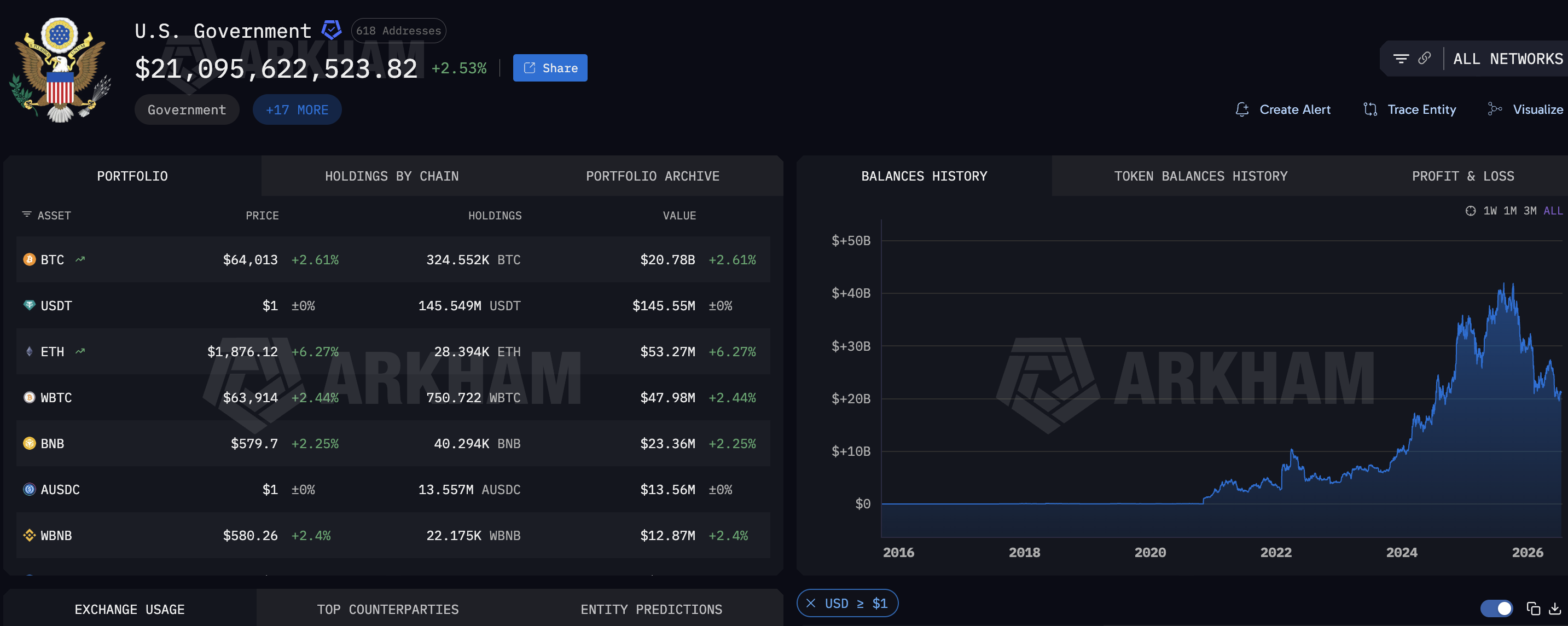Click the BTC coin icon

29,259
